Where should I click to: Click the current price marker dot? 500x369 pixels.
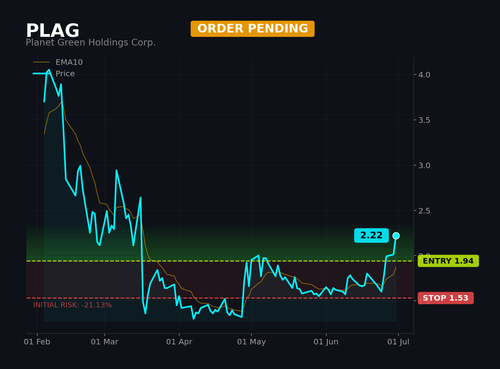pyautogui.click(x=396, y=236)
